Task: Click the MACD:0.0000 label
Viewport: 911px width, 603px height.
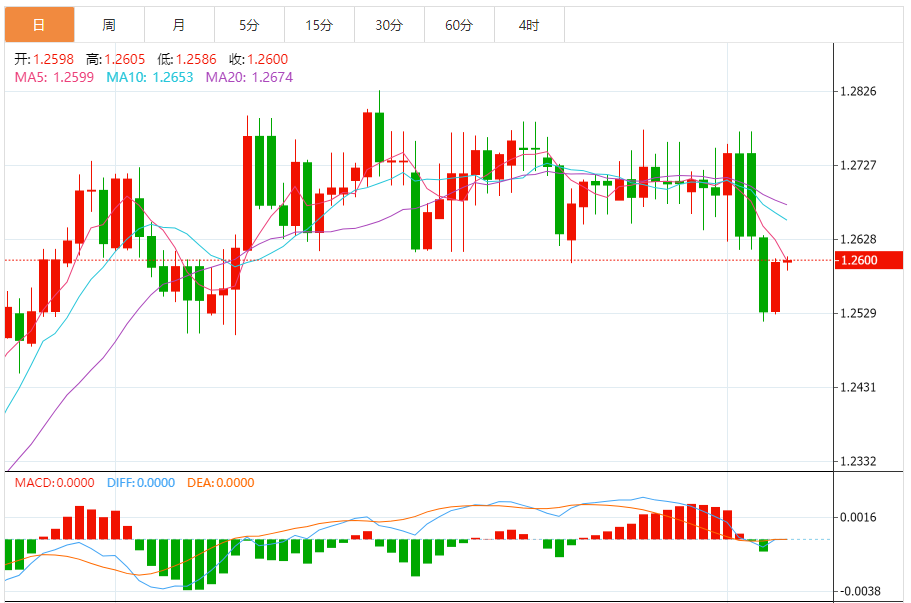Action: click(55, 483)
